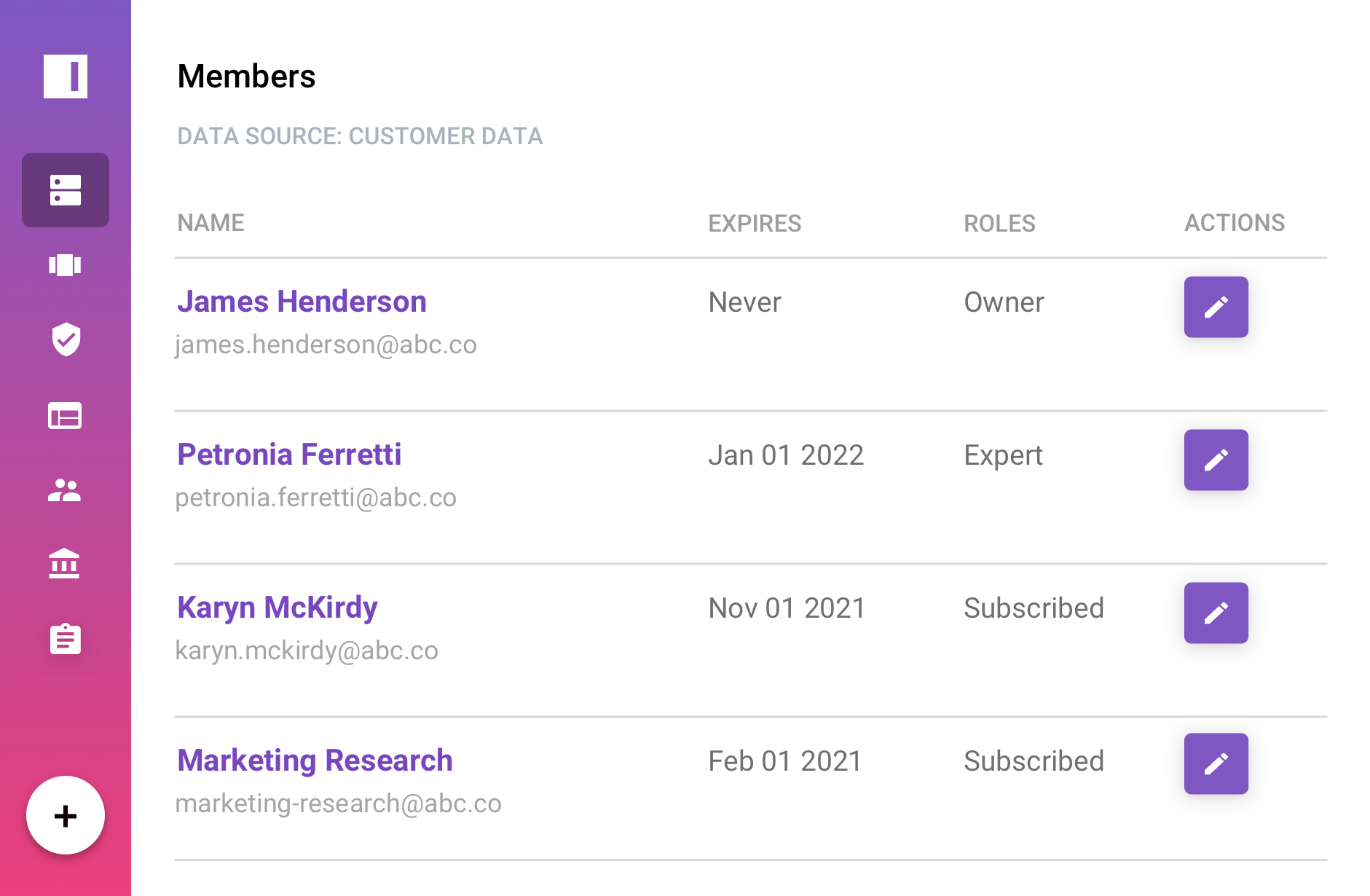The width and height of the screenshot is (1370, 896).
Task: Click the carousel view sidebar icon
Action: [65, 265]
